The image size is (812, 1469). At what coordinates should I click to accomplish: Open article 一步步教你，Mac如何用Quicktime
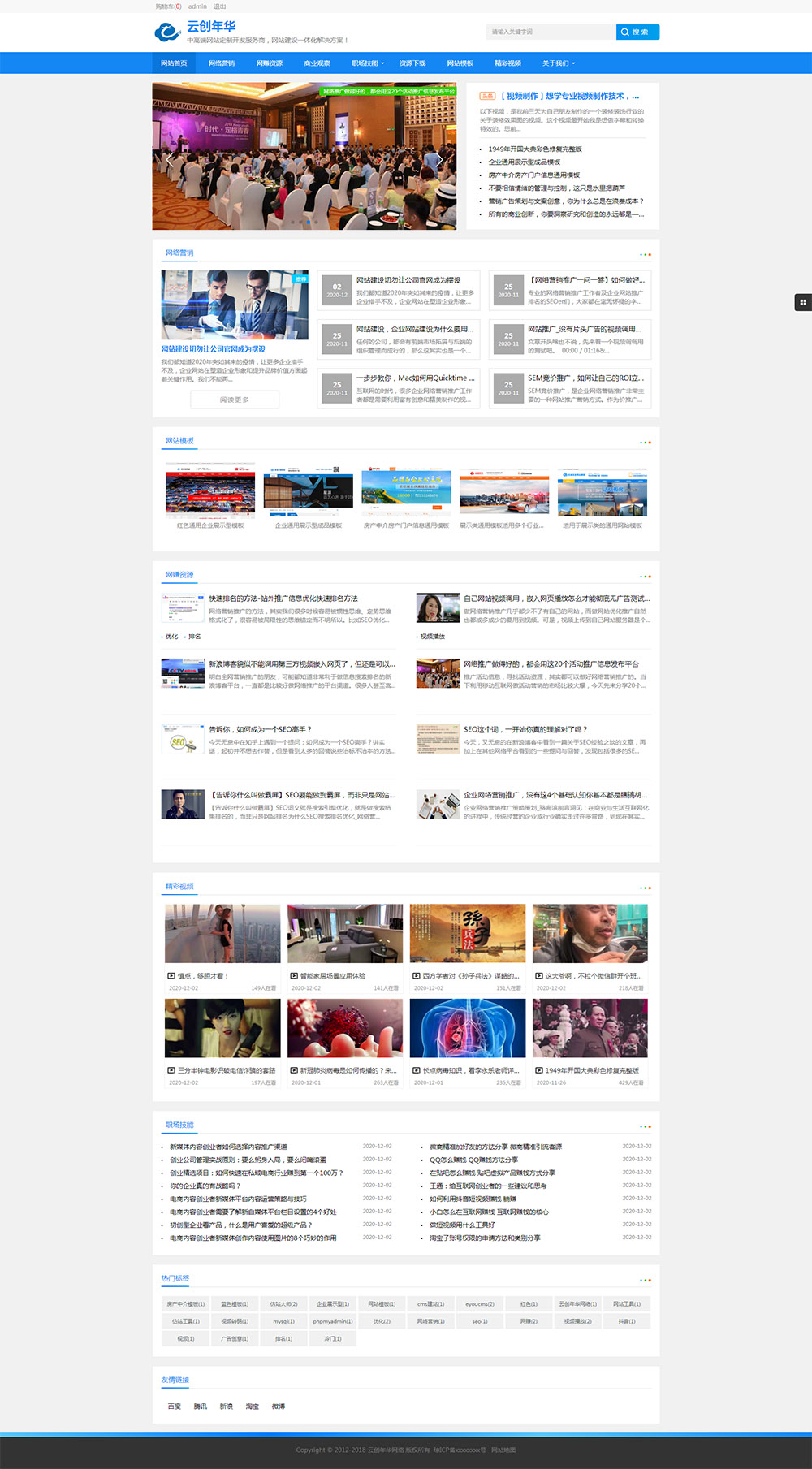[415, 378]
